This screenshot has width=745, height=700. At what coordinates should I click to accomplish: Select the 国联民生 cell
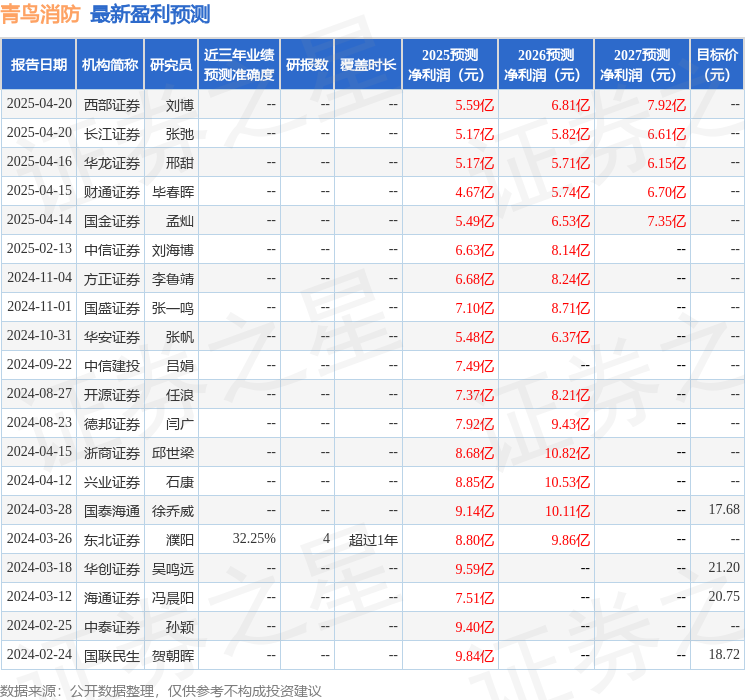112,656
